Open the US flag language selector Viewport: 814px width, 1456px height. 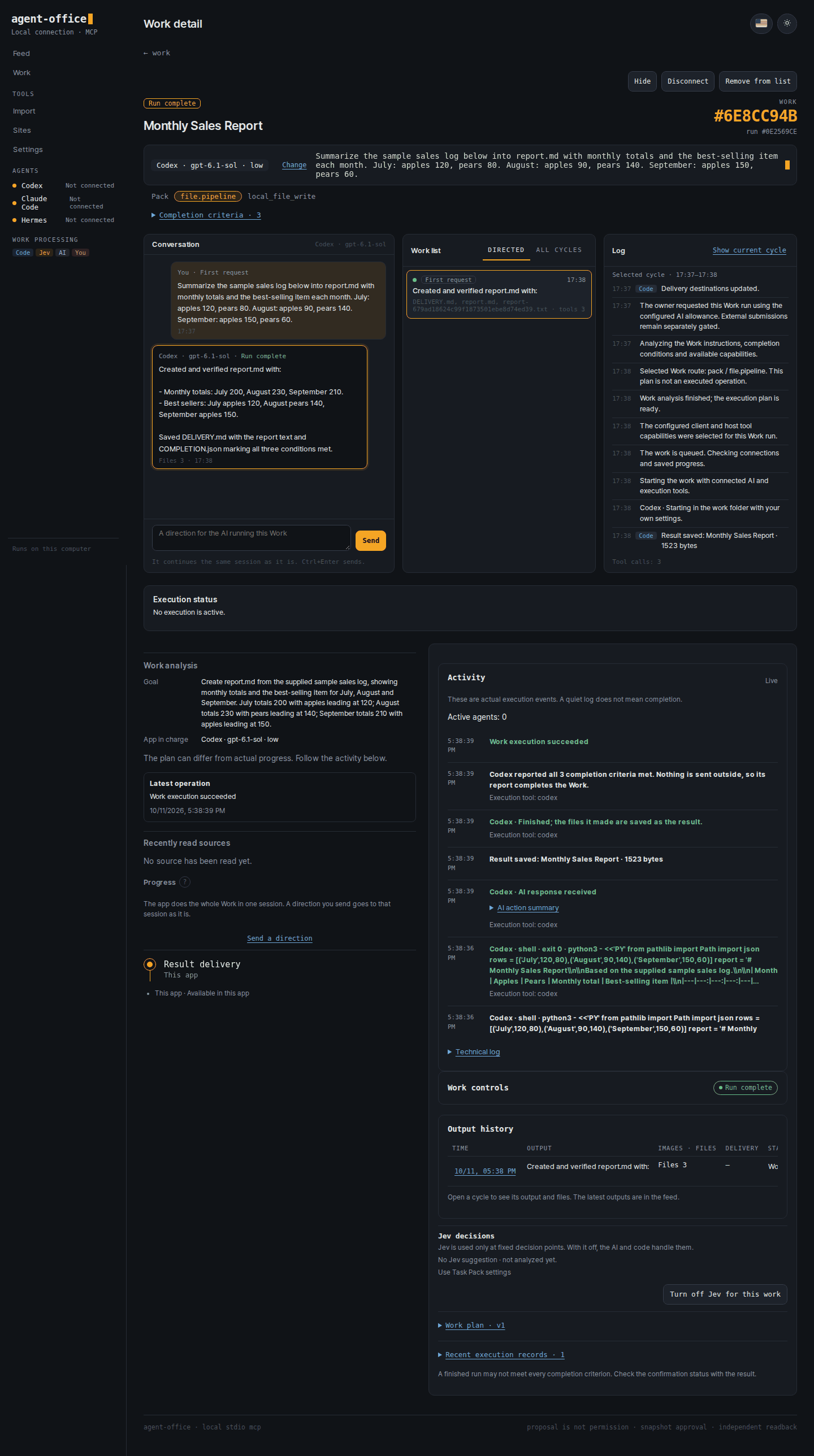761,23
